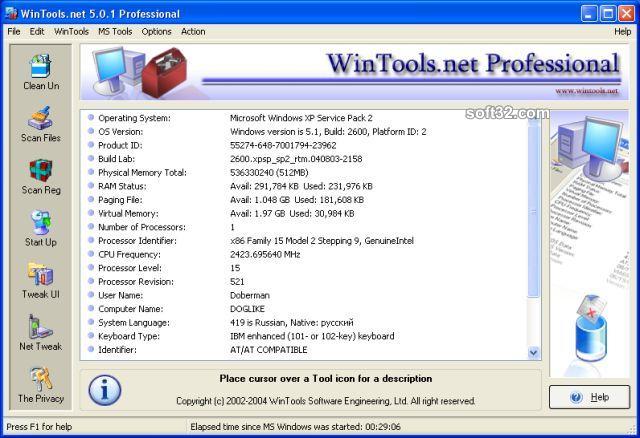Click the copyright notice text
Screen dimensions: 640x438
click(x=326, y=401)
